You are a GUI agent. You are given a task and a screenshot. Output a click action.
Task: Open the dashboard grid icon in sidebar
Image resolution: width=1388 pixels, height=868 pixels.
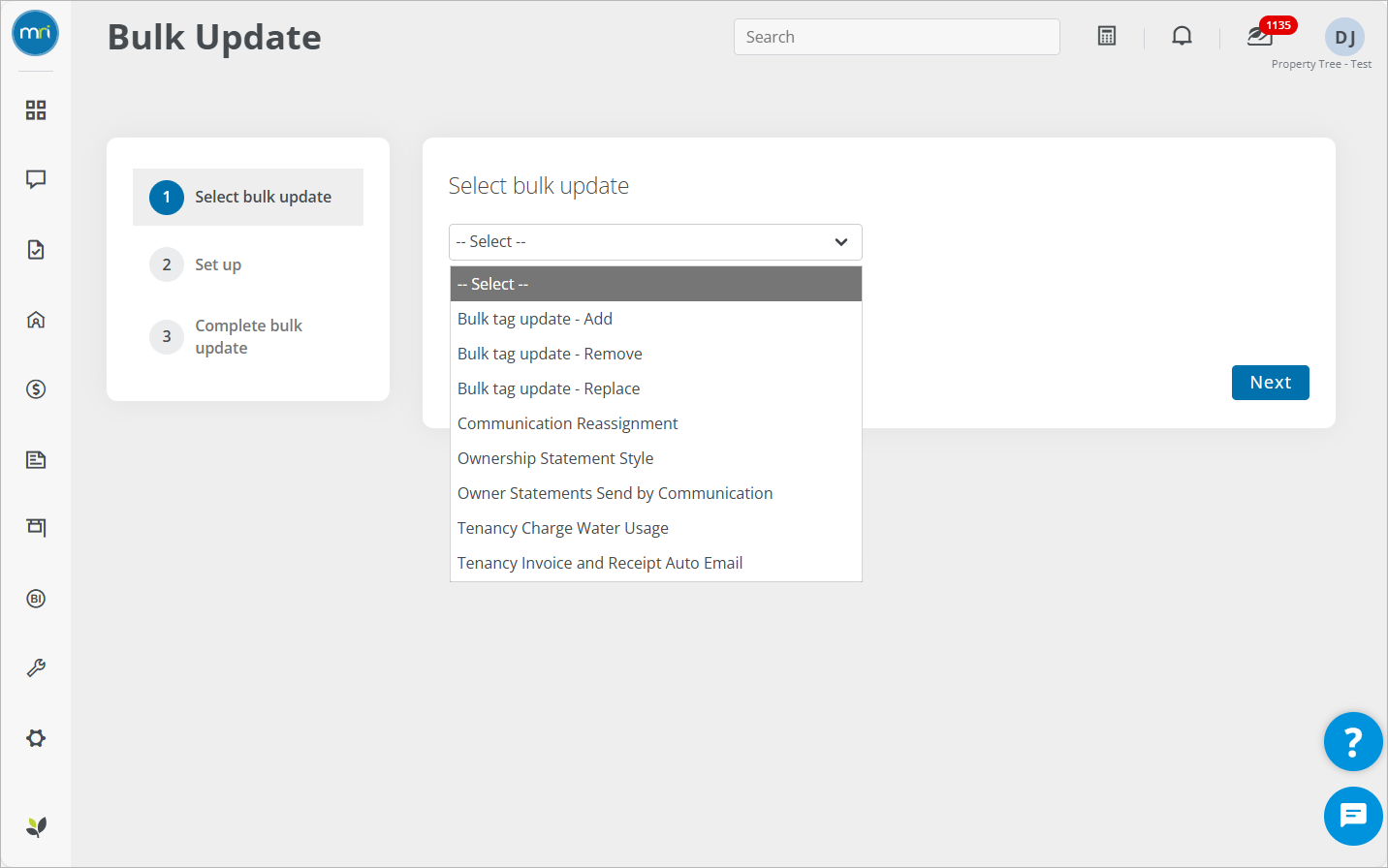click(x=36, y=110)
